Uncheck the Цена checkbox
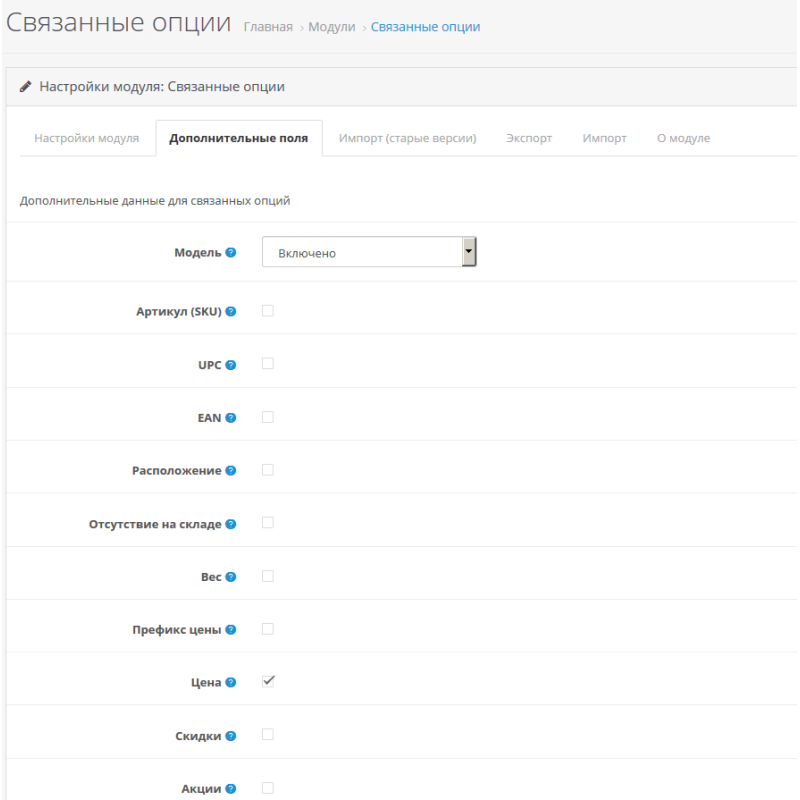 tap(268, 681)
